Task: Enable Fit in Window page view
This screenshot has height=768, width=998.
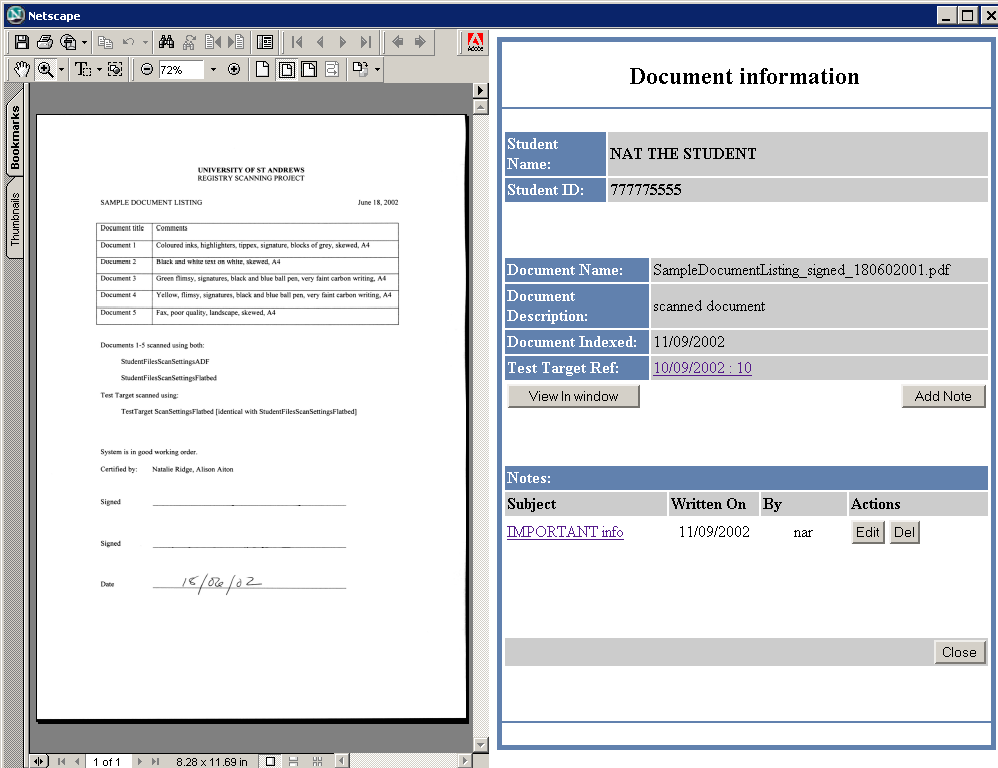Action: tap(286, 70)
